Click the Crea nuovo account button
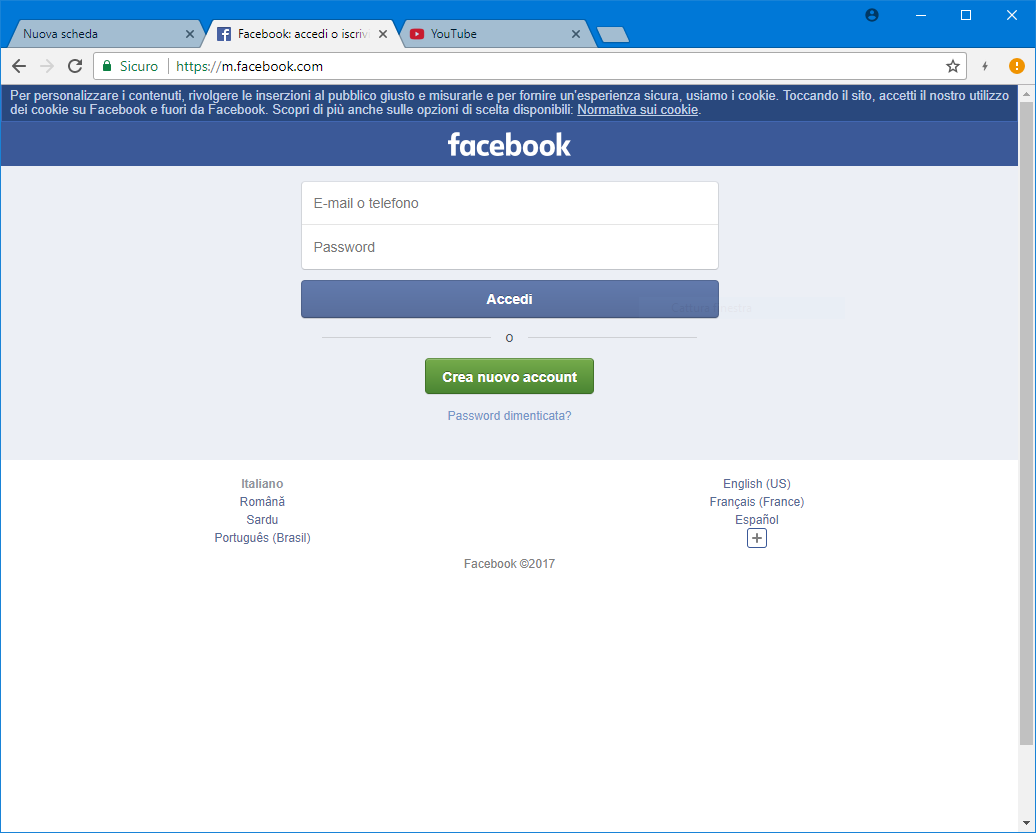The width and height of the screenshot is (1036, 833). tap(509, 377)
